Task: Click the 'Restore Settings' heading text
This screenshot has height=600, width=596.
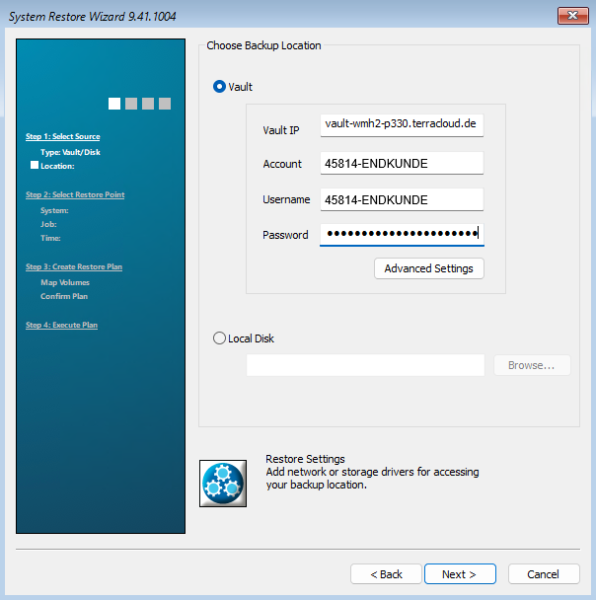Action: click(305, 459)
